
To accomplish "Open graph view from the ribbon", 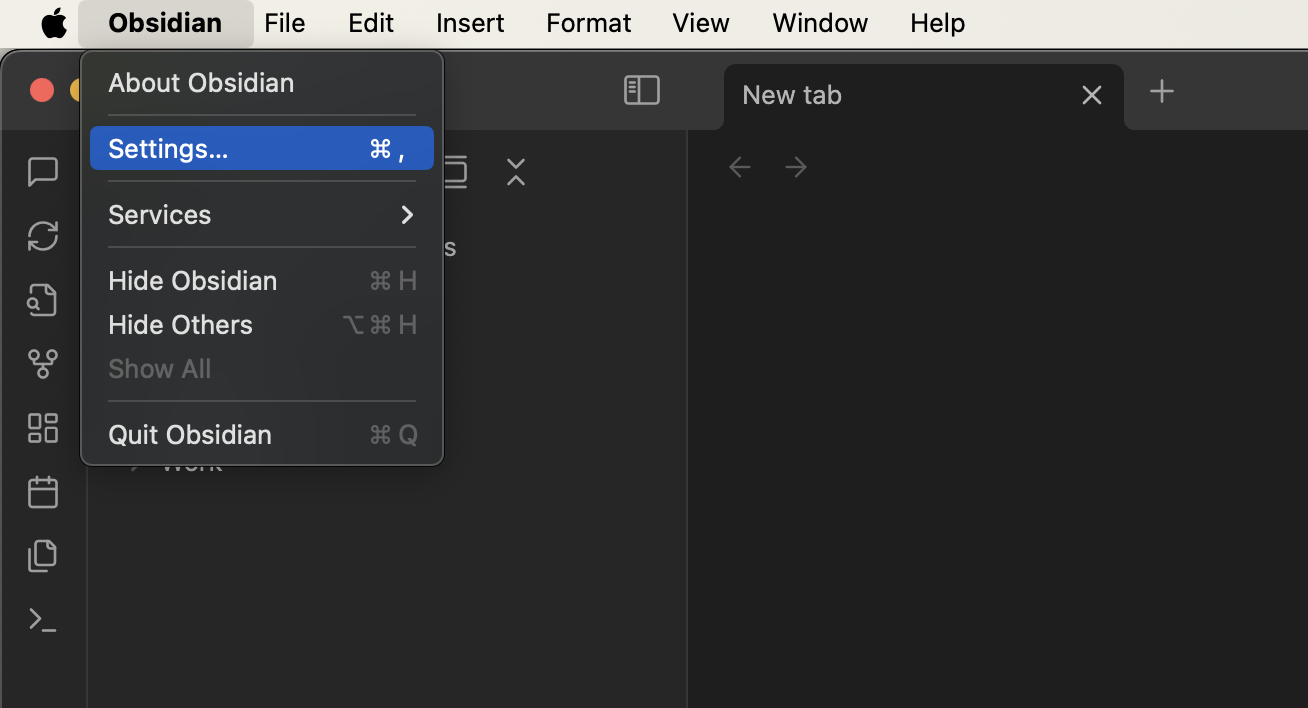I will 42,364.
